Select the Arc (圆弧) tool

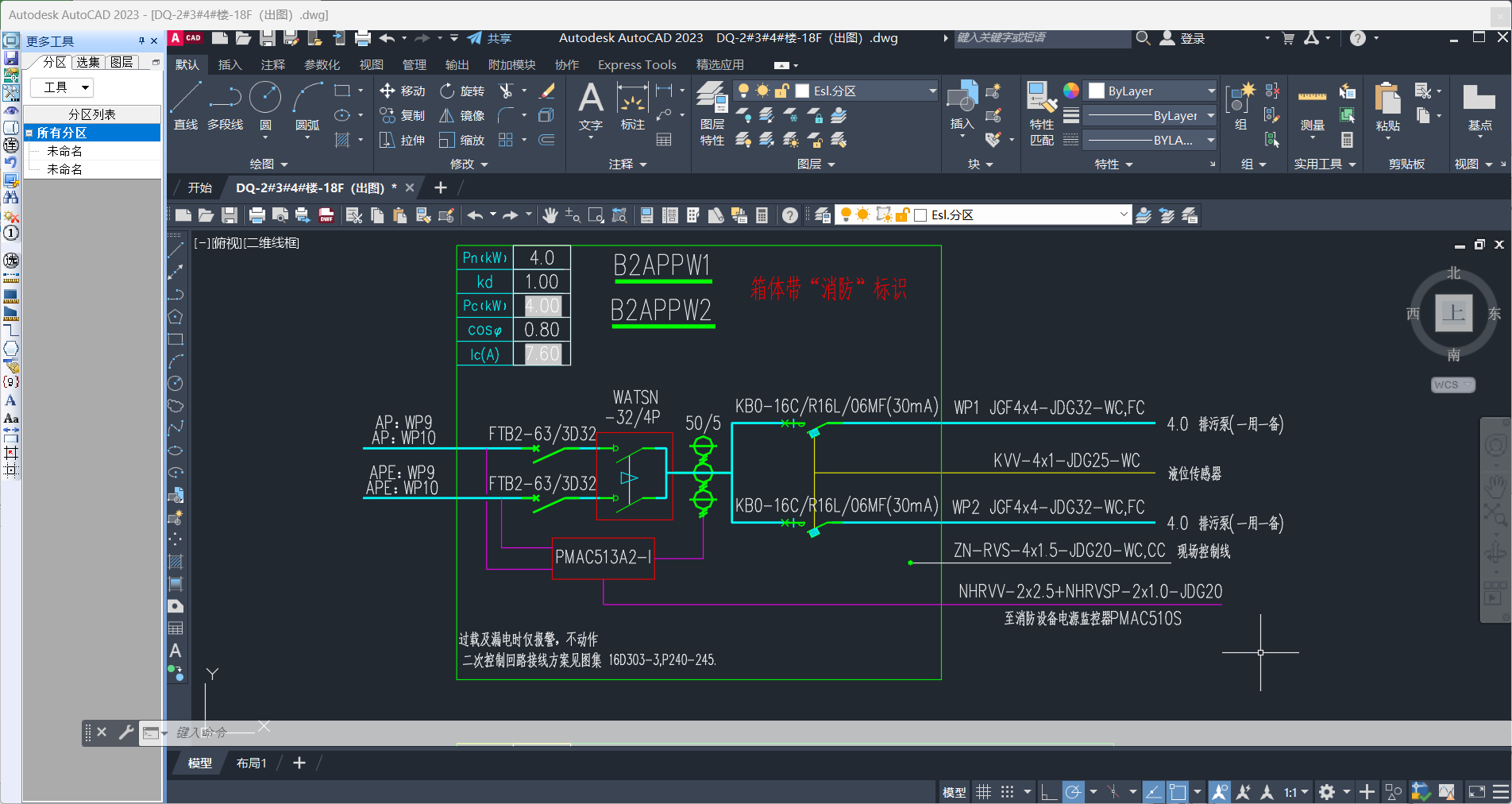pos(307,105)
